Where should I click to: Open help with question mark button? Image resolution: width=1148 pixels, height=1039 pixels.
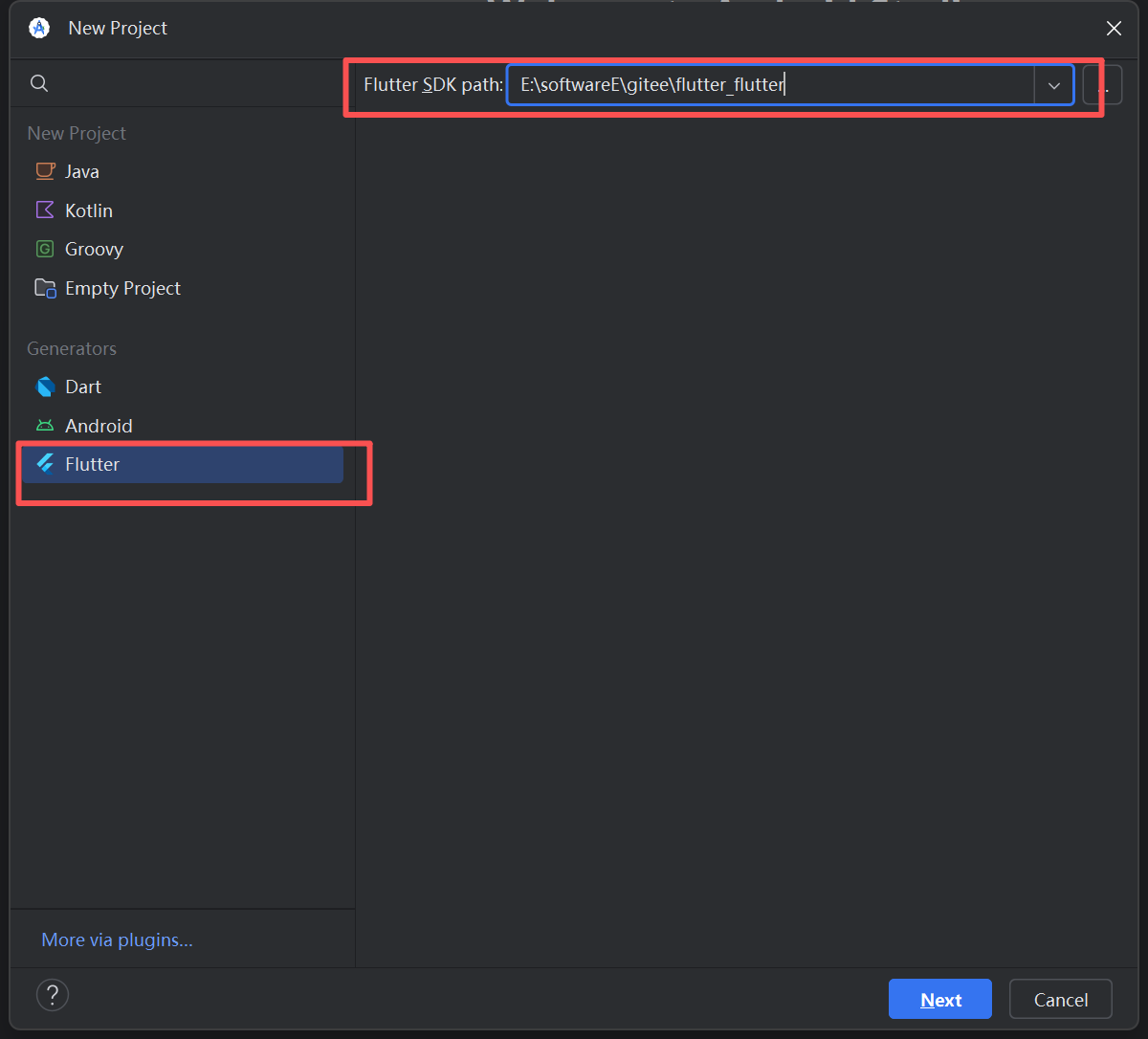(53, 994)
